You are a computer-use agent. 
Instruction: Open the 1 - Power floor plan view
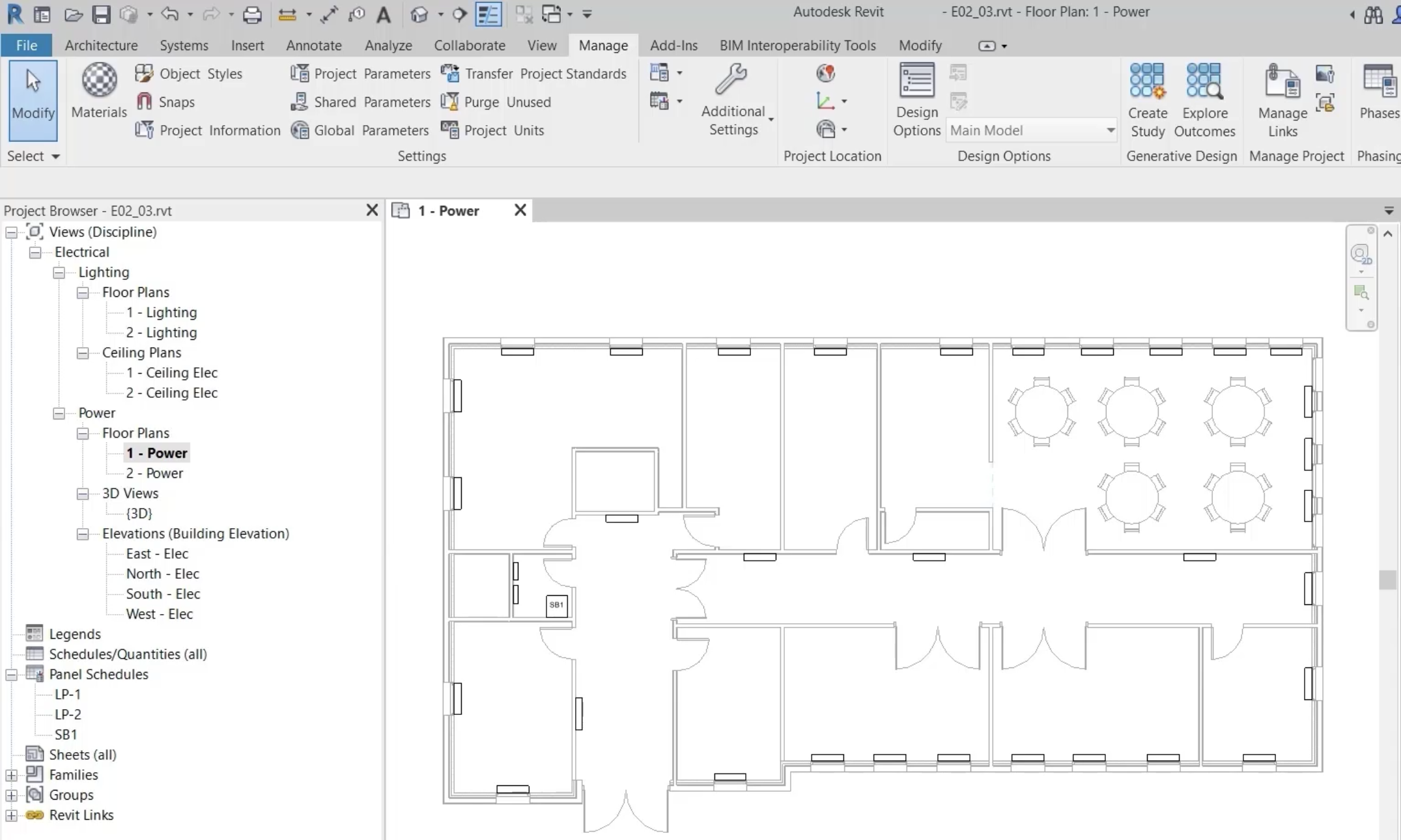156,452
